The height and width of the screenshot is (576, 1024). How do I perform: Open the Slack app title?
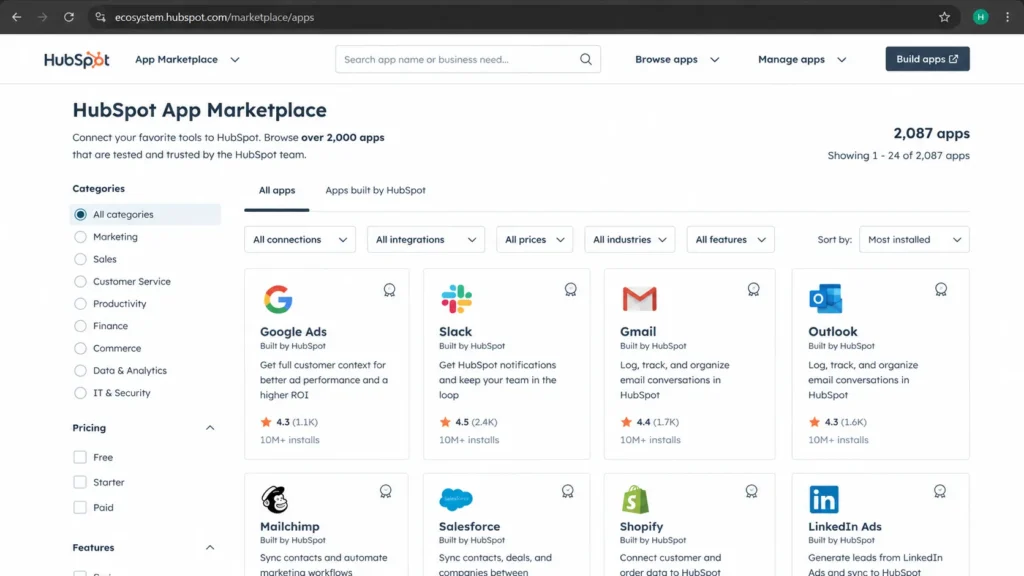point(455,332)
